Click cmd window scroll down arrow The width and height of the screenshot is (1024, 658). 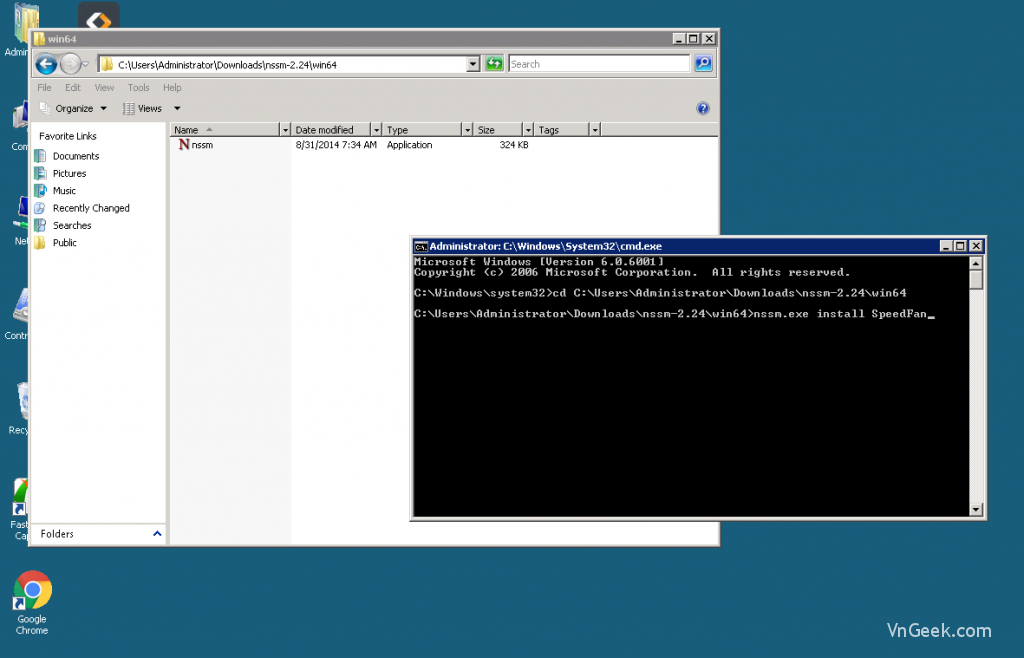tap(976, 509)
